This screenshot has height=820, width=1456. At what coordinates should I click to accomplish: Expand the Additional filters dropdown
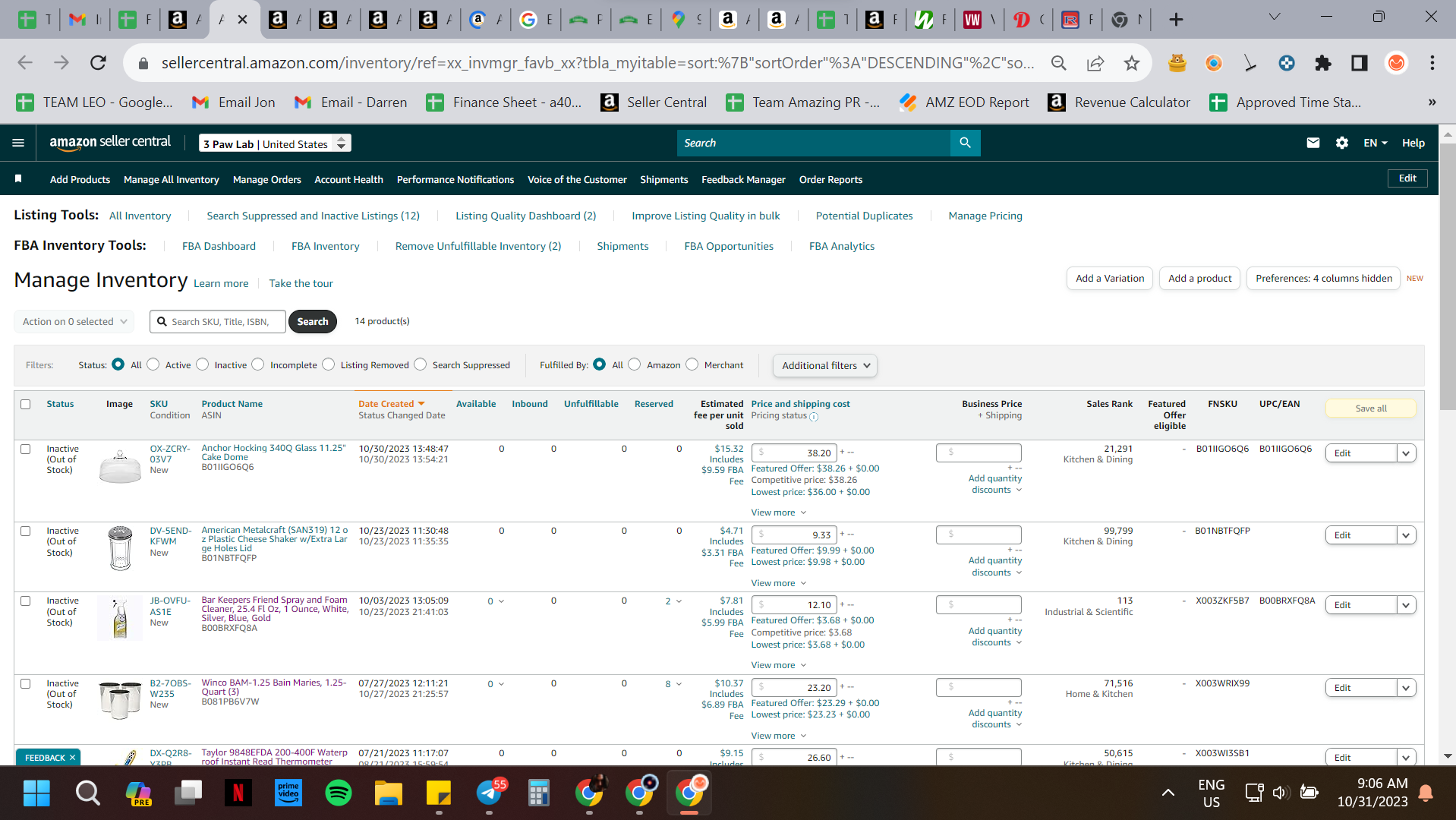[x=825, y=365]
